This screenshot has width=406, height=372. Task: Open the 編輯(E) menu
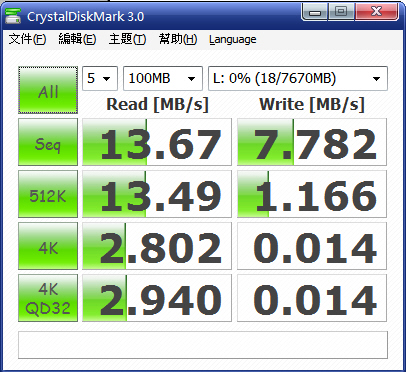tap(77, 39)
